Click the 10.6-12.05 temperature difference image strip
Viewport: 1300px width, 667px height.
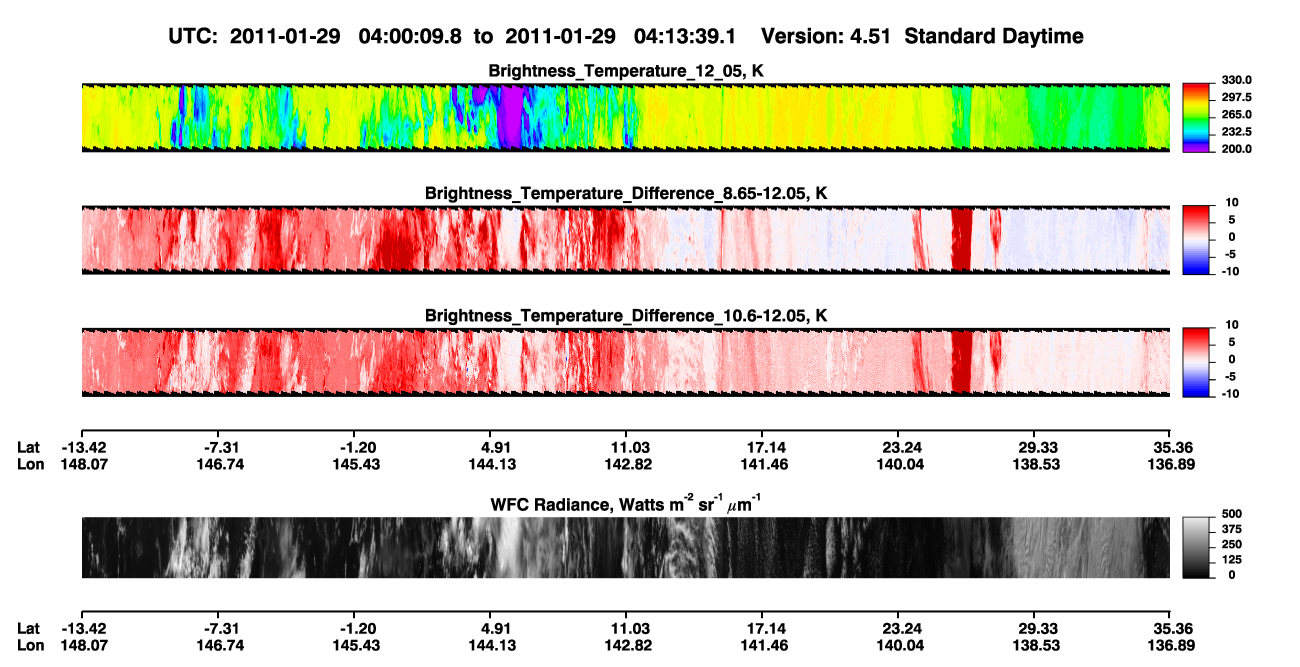point(625,361)
